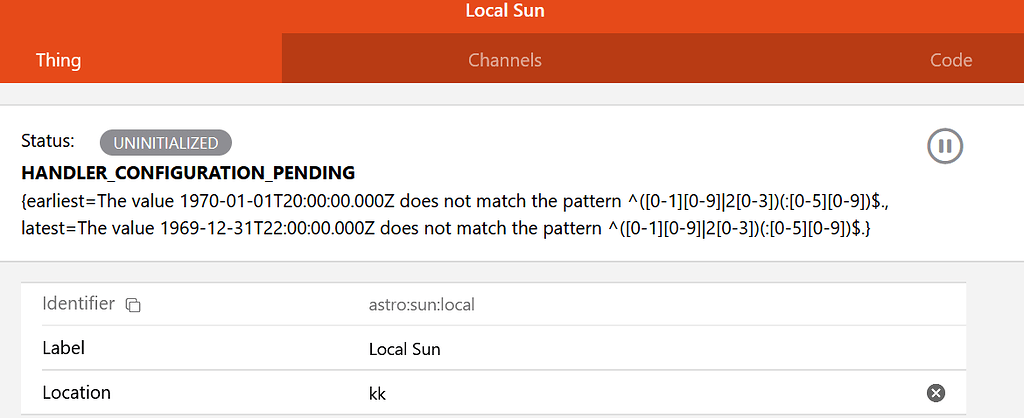Click the Location row caption
The width and height of the screenshot is (1024, 418).
pyautogui.click(x=76, y=393)
